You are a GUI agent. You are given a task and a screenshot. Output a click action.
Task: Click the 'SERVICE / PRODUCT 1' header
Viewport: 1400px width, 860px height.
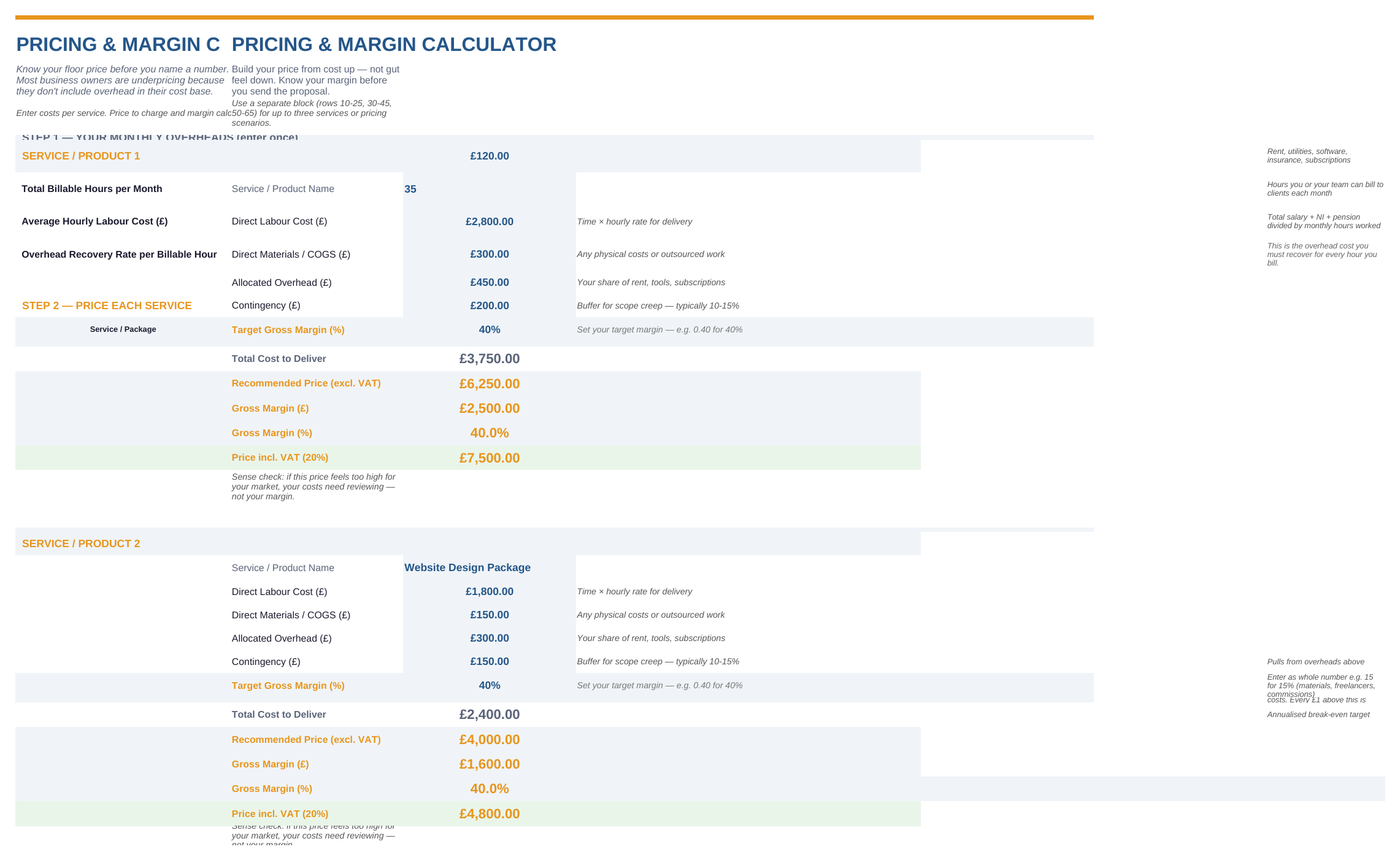pyautogui.click(x=81, y=156)
